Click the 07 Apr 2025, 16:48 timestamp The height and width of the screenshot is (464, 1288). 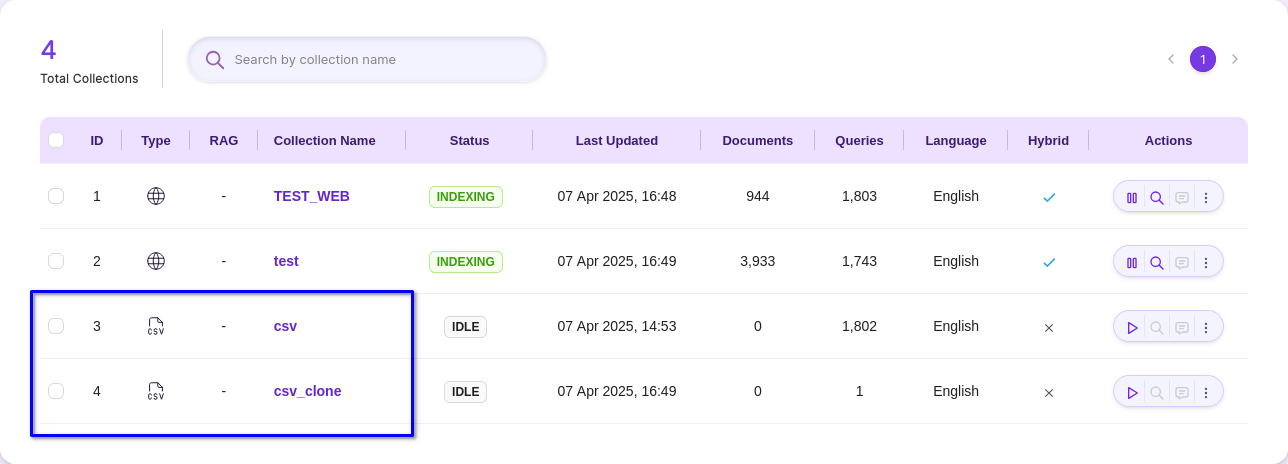(617, 196)
